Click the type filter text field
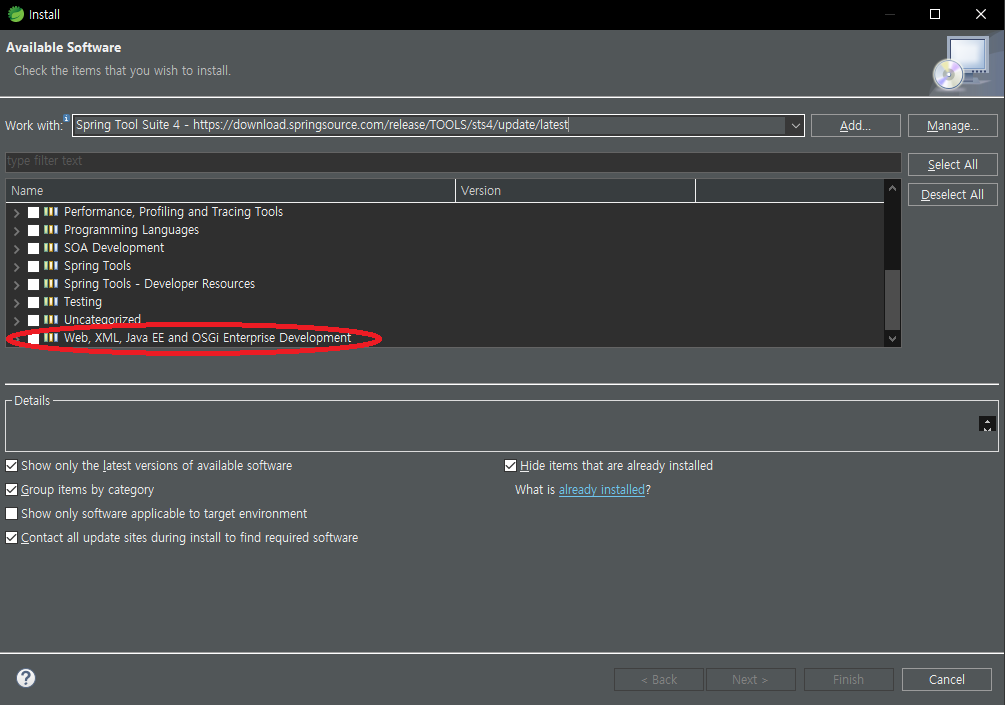1005x705 pixels. (453, 162)
